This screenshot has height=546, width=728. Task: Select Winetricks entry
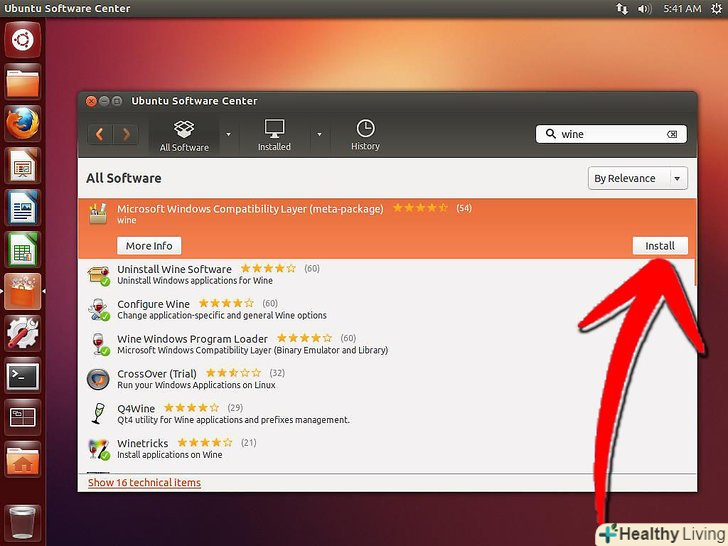pyautogui.click(x=387, y=449)
